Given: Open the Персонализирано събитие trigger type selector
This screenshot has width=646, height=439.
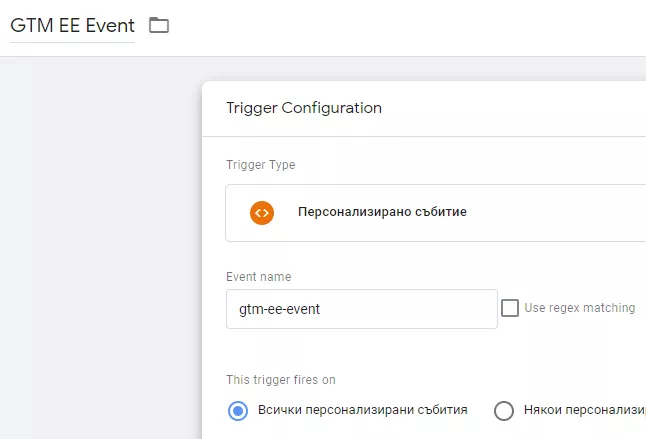Looking at the screenshot, I should coord(435,213).
